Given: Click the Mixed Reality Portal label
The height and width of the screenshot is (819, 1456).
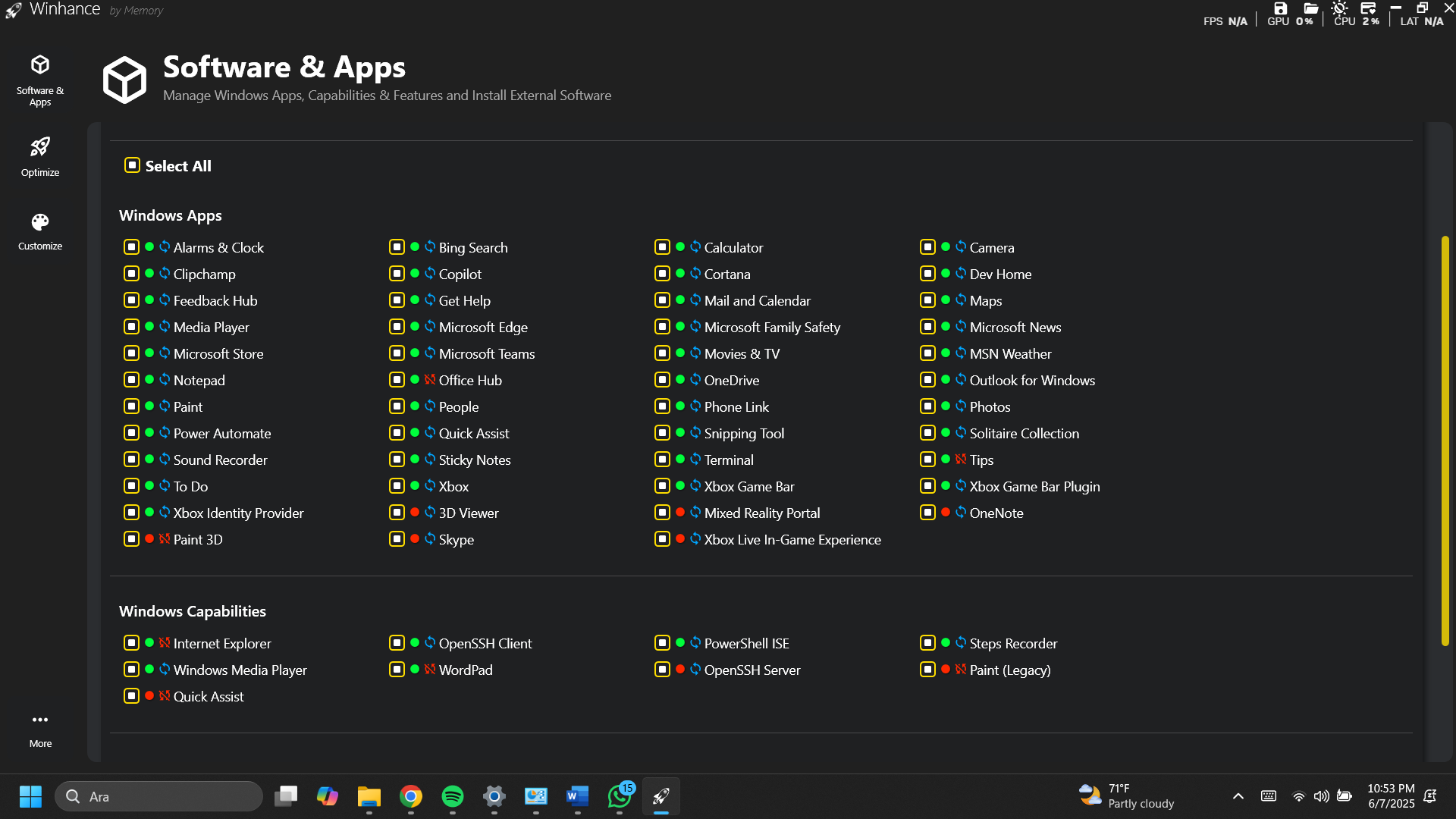Looking at the screenshot, I should click(x=762, y=513).
